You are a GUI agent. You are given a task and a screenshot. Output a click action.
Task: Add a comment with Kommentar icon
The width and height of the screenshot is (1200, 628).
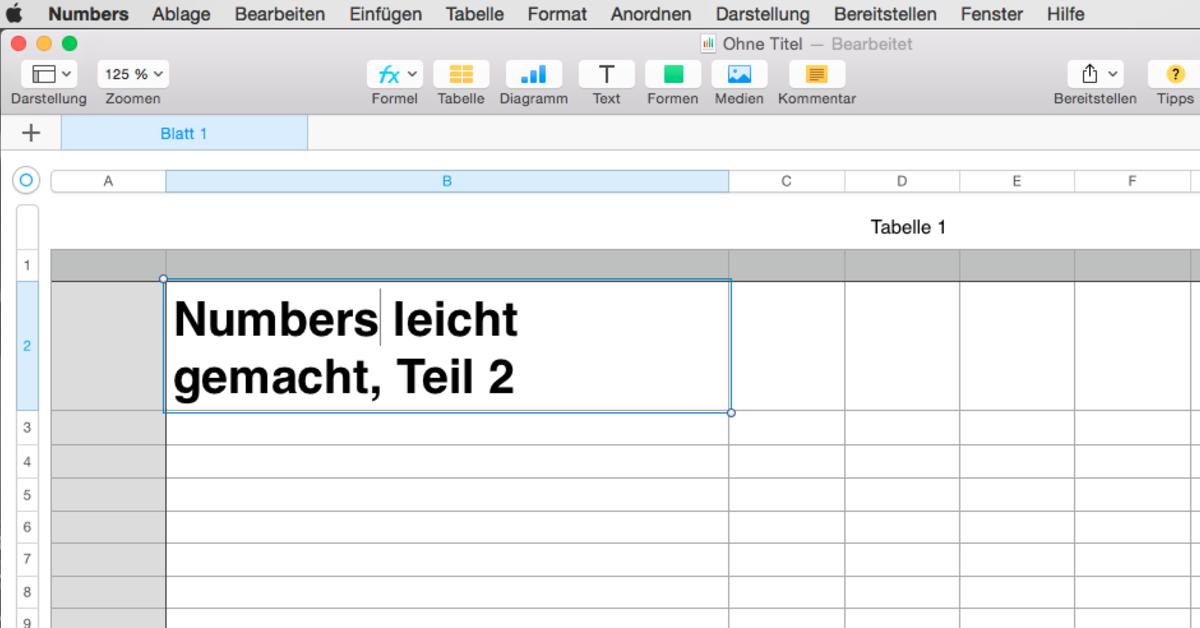click(817, 74)
